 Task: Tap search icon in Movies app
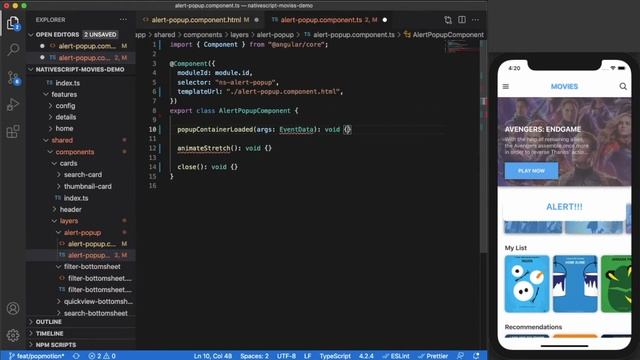tap(623, 86)
